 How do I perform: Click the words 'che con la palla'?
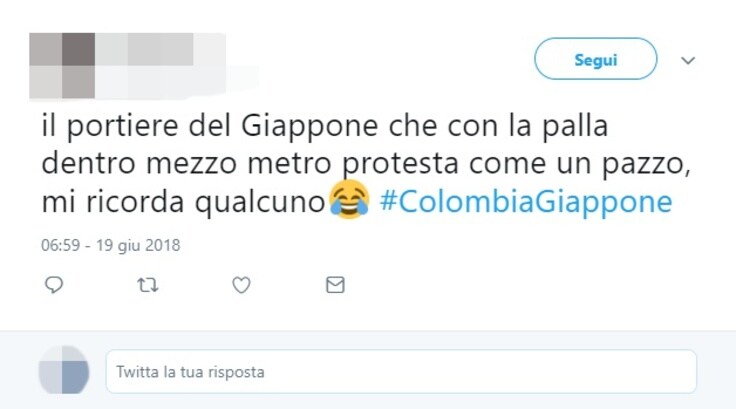pos(498,126)
